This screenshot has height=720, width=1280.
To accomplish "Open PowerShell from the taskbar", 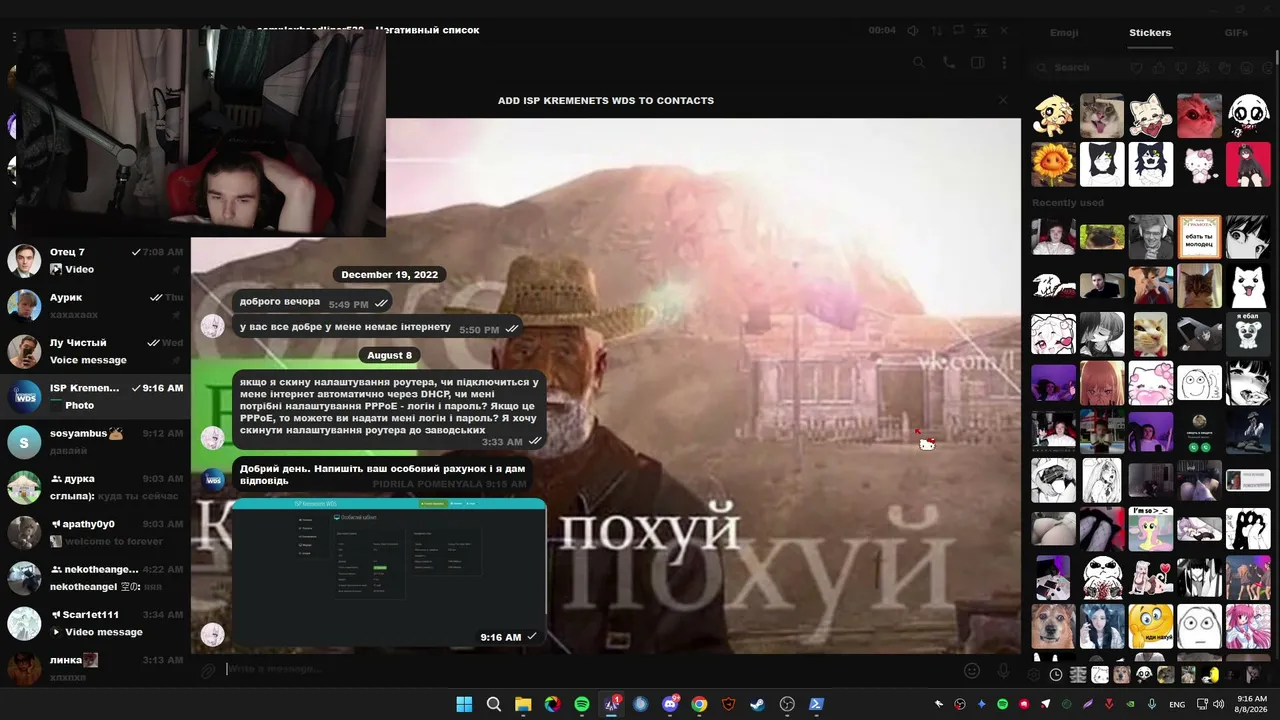I will coord(816,704).
